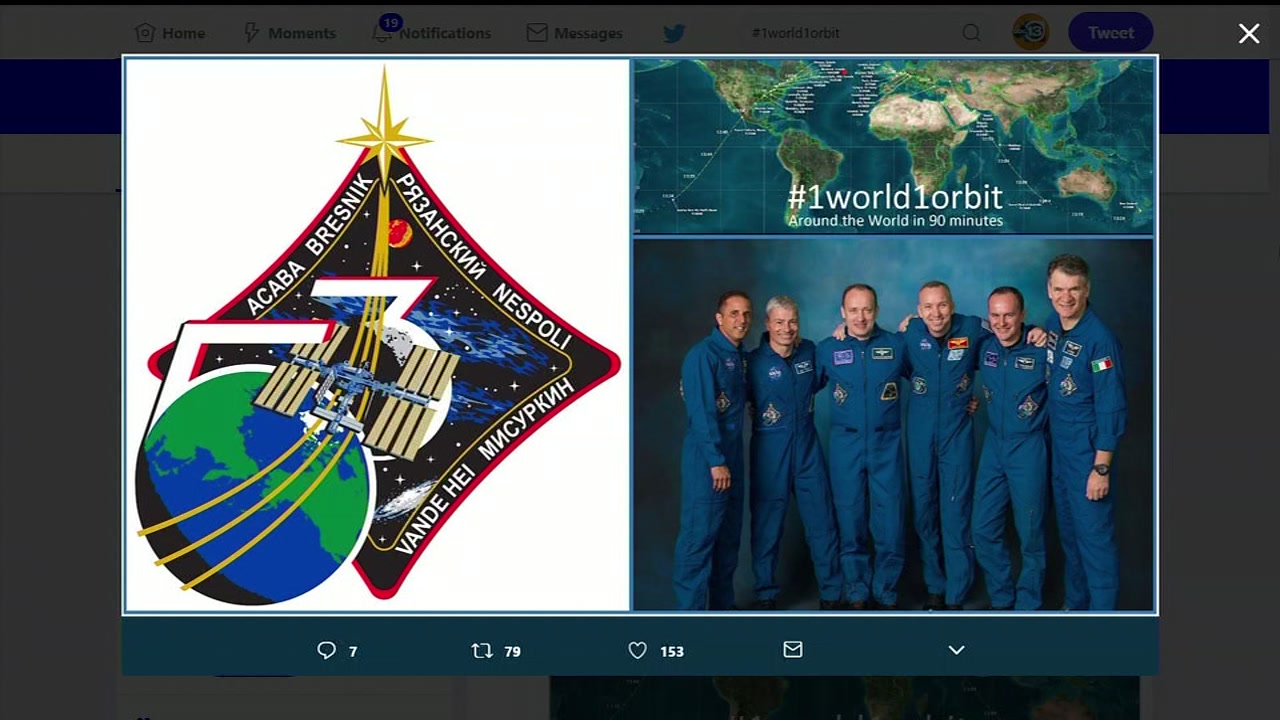The width and height of the screenshot is (1280, 720).
Task: Click the #1world1orbit world map image
Action: (x=894, y=146)
